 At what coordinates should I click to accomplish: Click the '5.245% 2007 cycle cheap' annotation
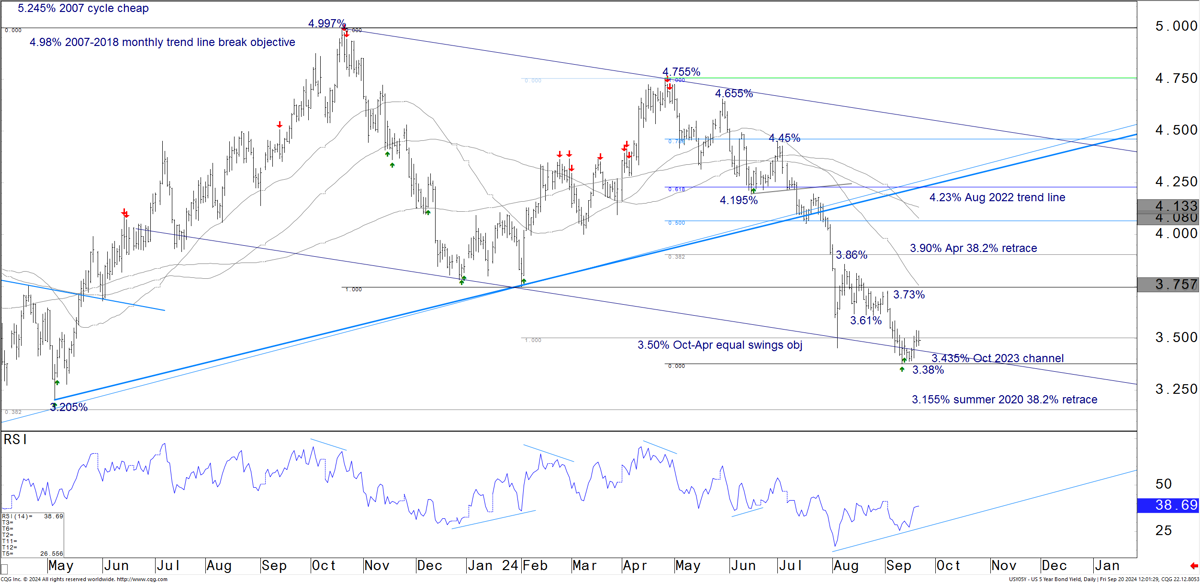[83, 8]
